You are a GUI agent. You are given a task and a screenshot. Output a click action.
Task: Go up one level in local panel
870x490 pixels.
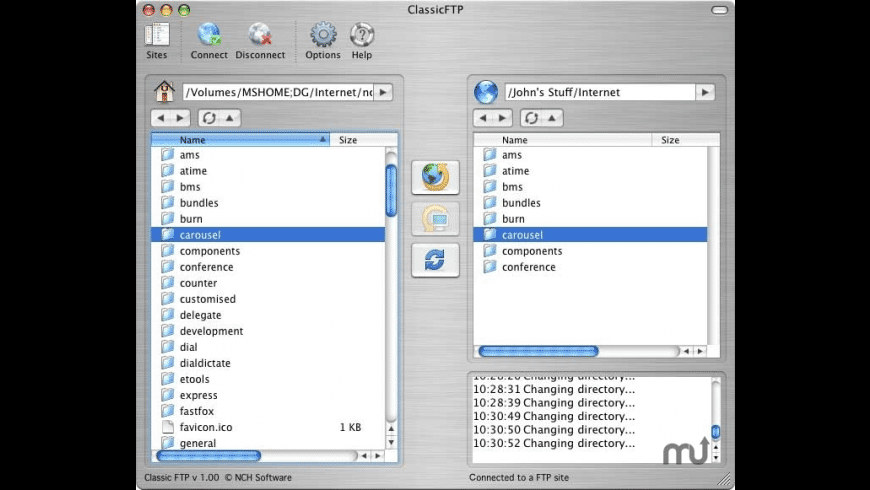point(230,118)
